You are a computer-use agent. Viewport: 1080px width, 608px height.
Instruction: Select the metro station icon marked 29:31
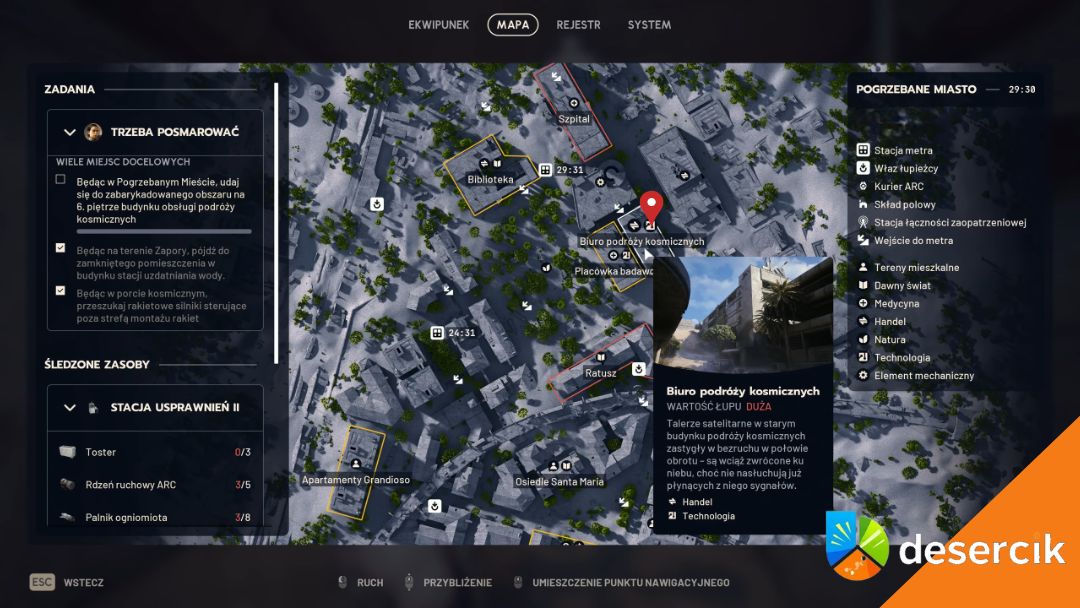click(545, 170)
